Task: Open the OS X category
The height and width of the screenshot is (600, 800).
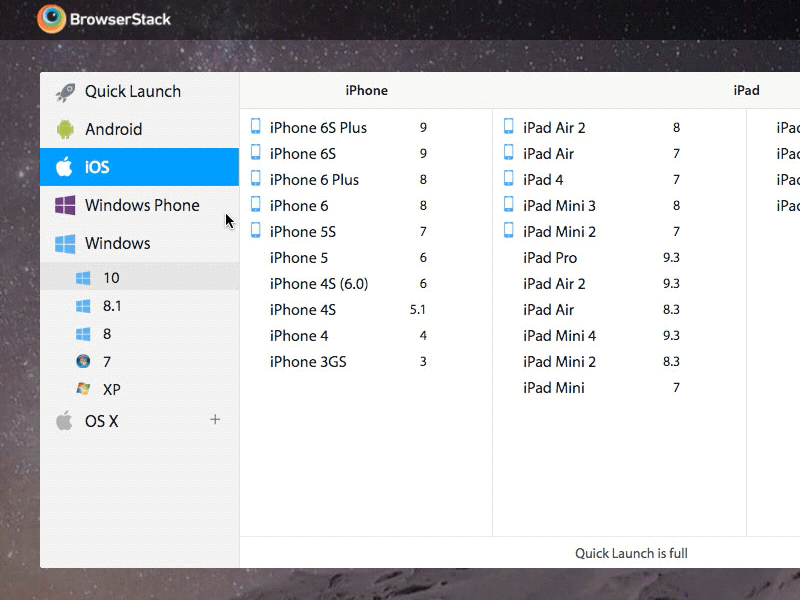Action: [x=139, y=421]
